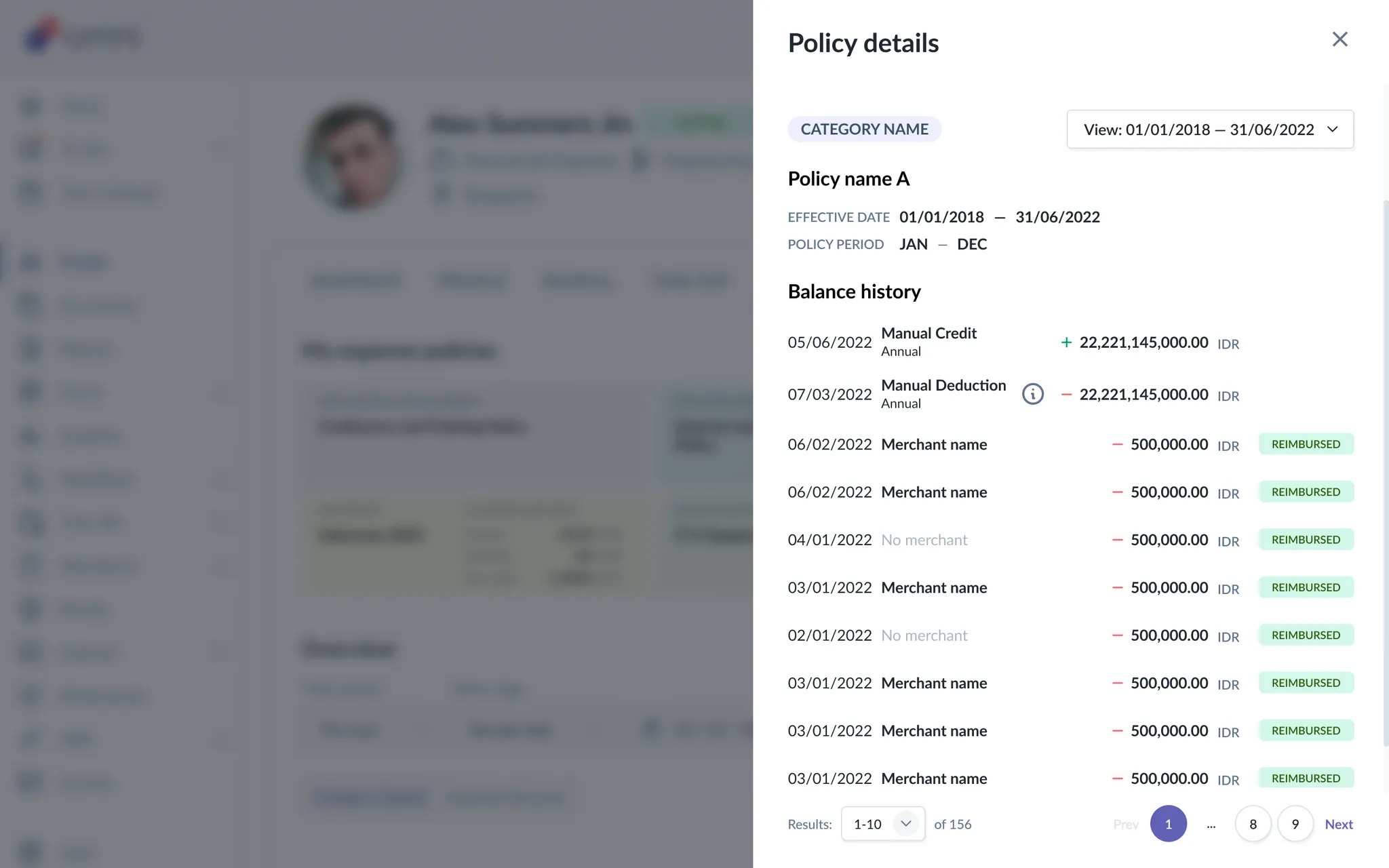1389x868 pixels.
Task: Click the red minus icon on Manual Deduction
Action: 1066,395
